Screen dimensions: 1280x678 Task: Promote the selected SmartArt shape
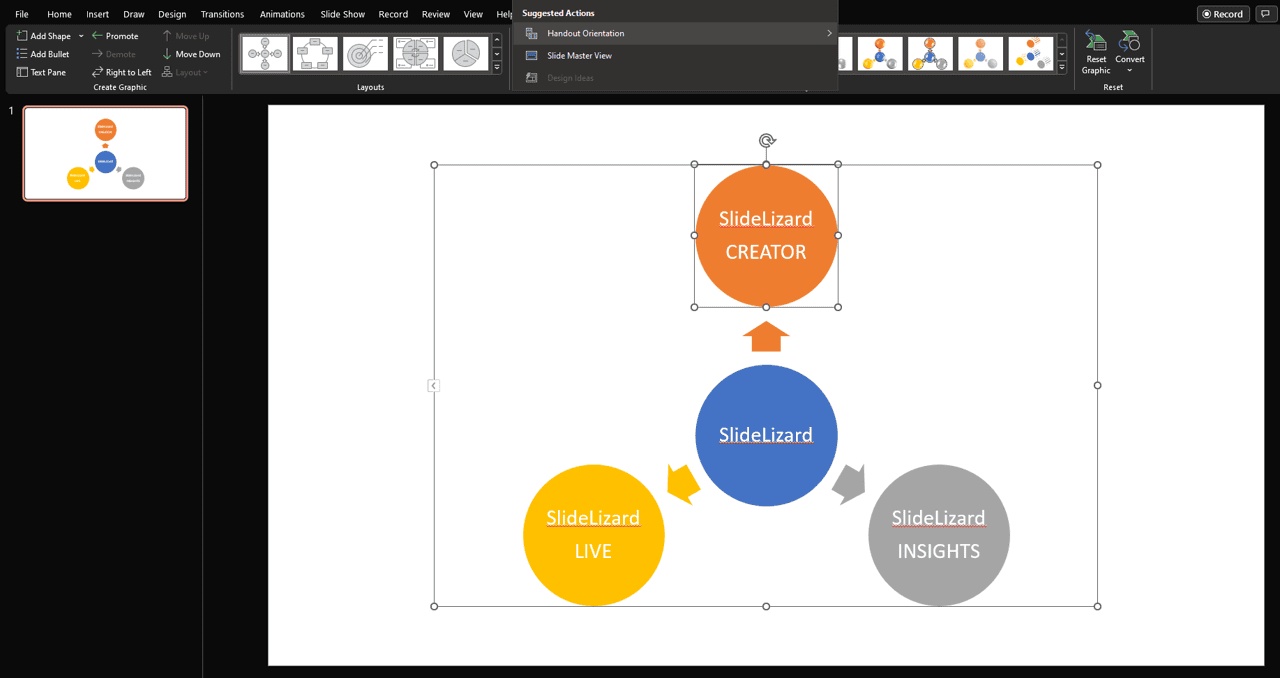115,36
